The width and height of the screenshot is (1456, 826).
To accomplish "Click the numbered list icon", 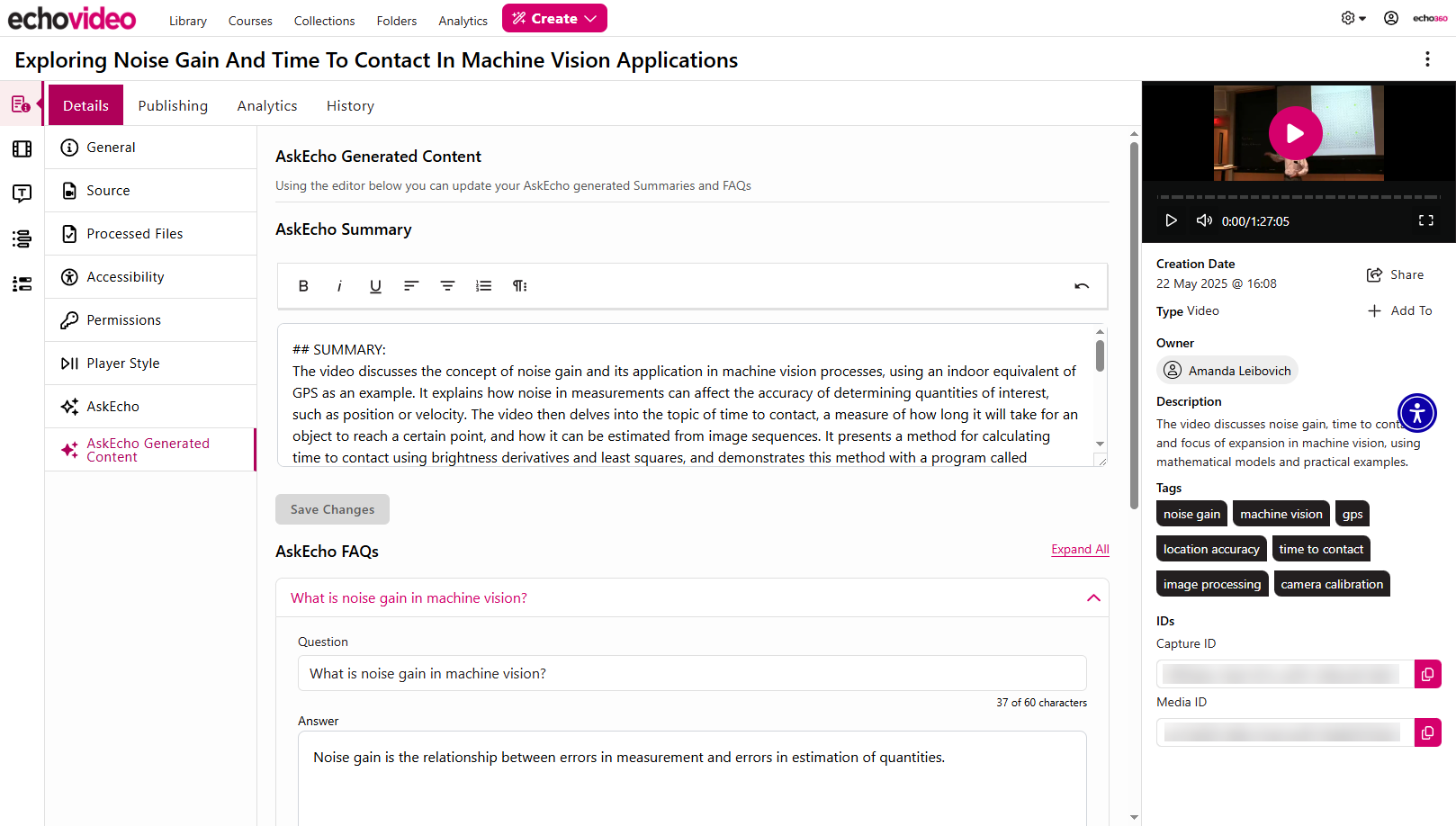I will 483,286.
